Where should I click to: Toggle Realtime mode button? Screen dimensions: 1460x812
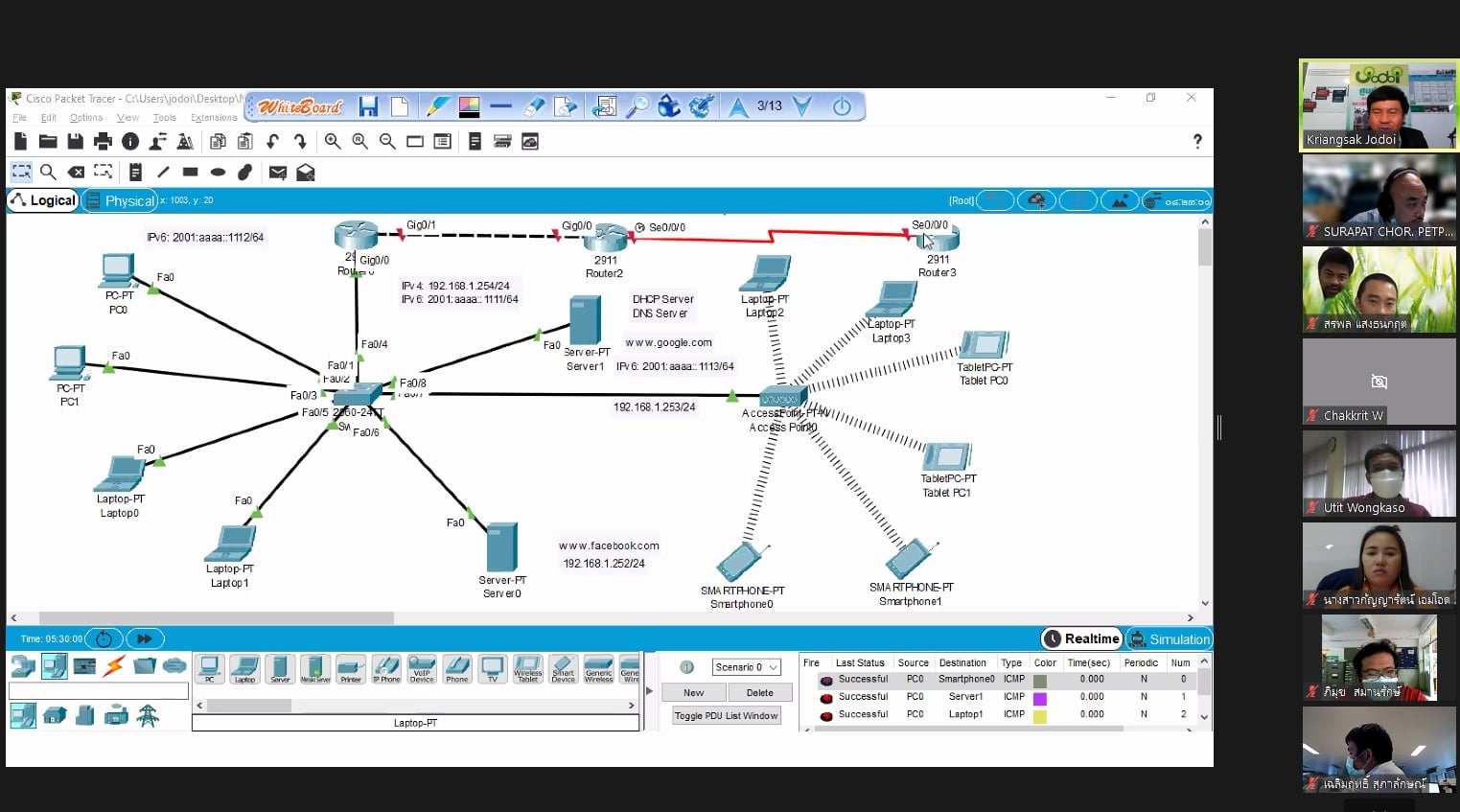tap(1081, 638)
